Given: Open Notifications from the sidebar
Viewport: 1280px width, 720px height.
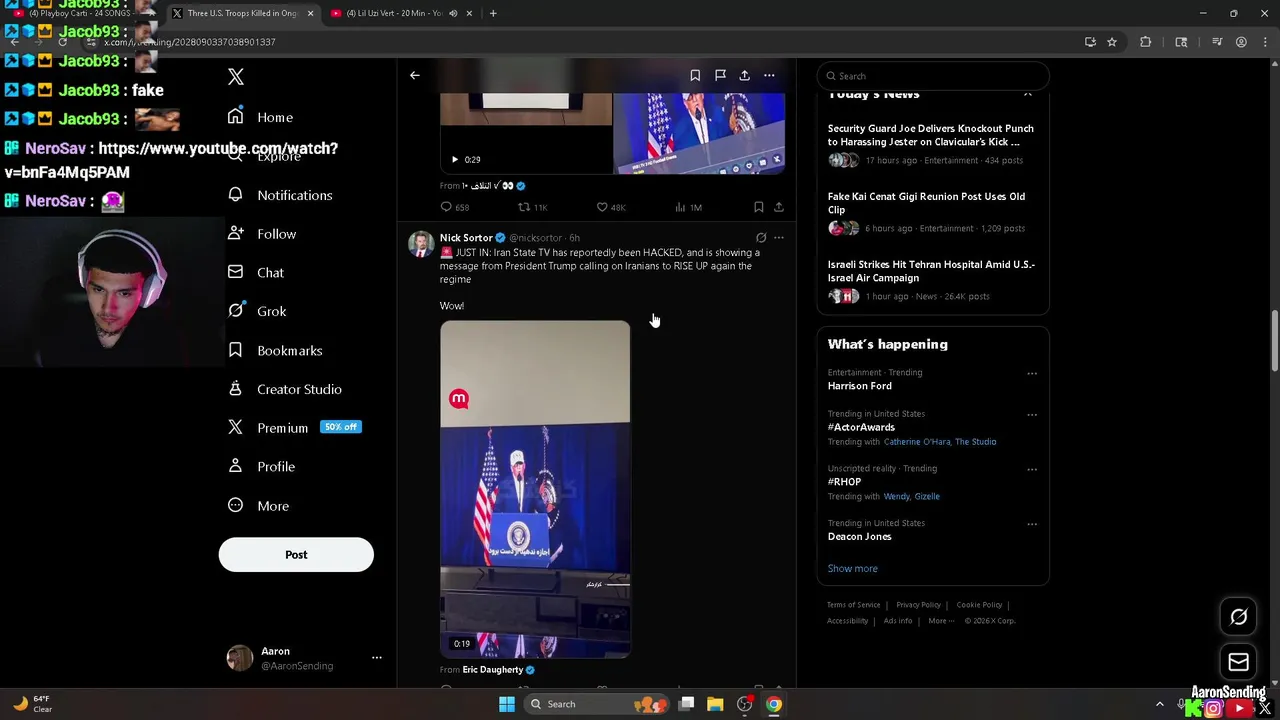Looking at the screenshot, I should coord(280,195).
